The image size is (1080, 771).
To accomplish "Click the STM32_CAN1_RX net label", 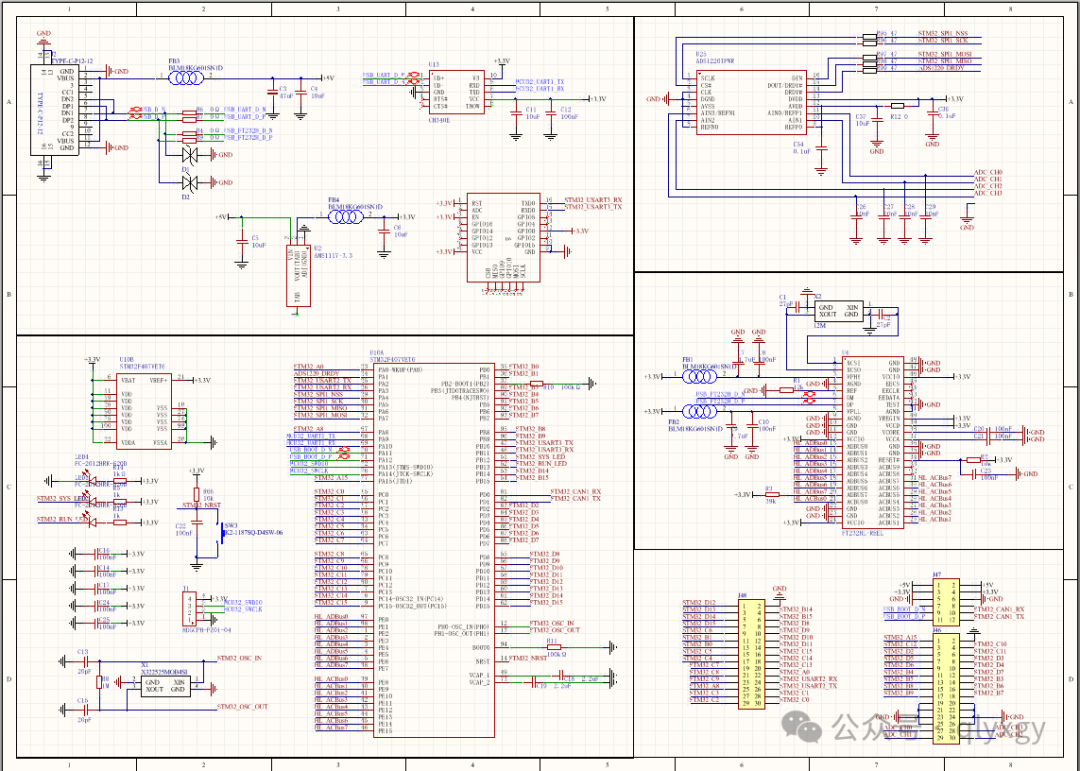I will click(575, 491).
